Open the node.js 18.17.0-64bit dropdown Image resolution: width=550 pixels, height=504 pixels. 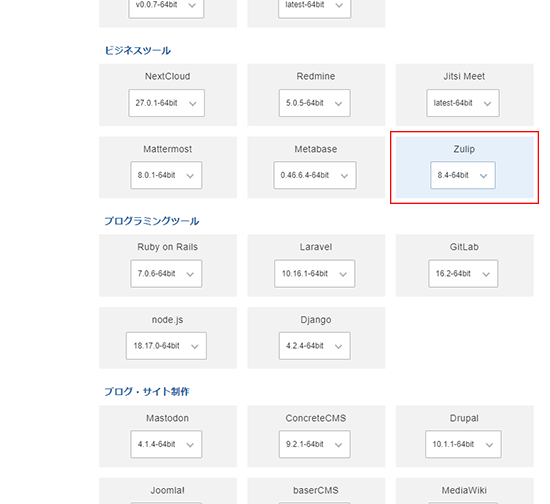tap(166, 346)
